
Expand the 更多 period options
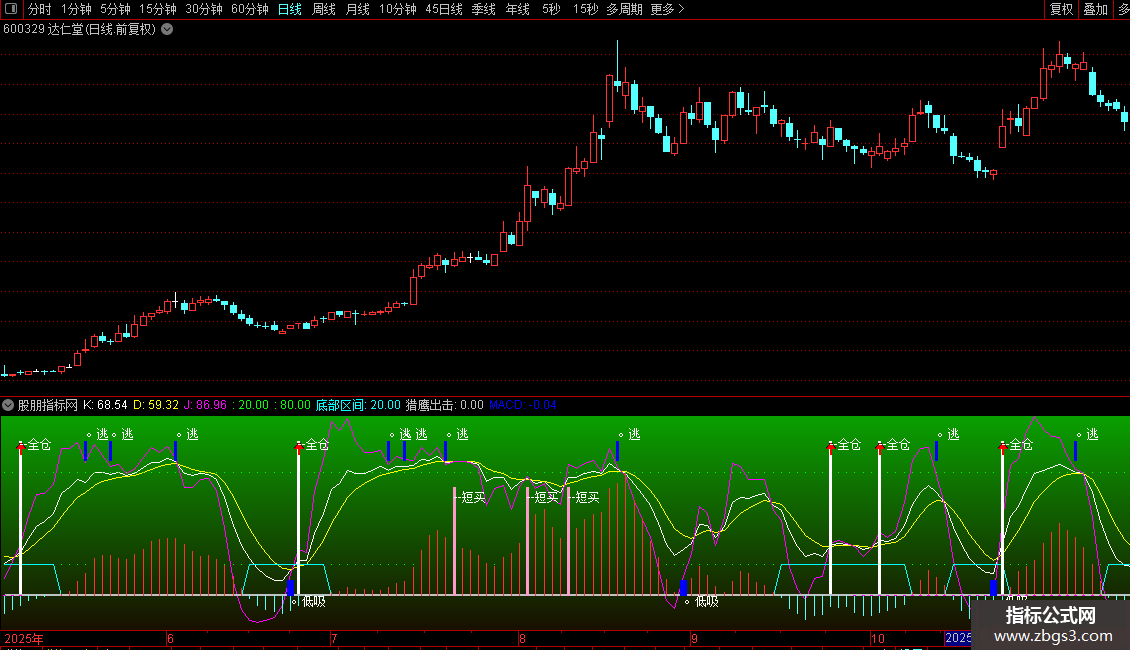coord(667,9)
